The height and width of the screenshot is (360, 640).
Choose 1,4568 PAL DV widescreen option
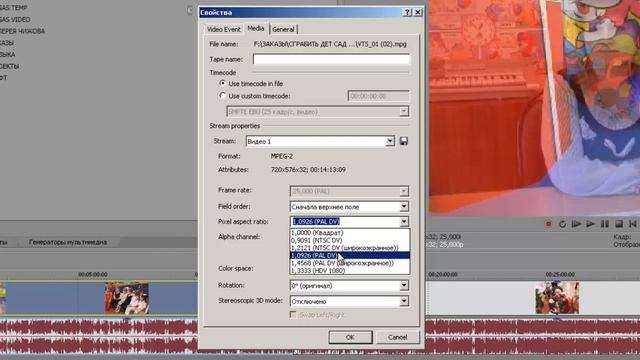coord(350,263)
